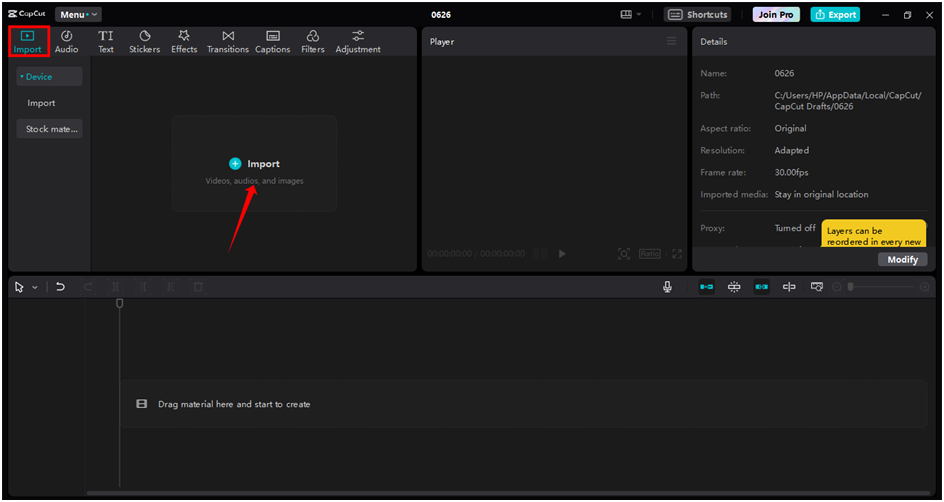Open the Import media tab
The width and height of the screenshot is (944, 502).
tap(28, 42)
